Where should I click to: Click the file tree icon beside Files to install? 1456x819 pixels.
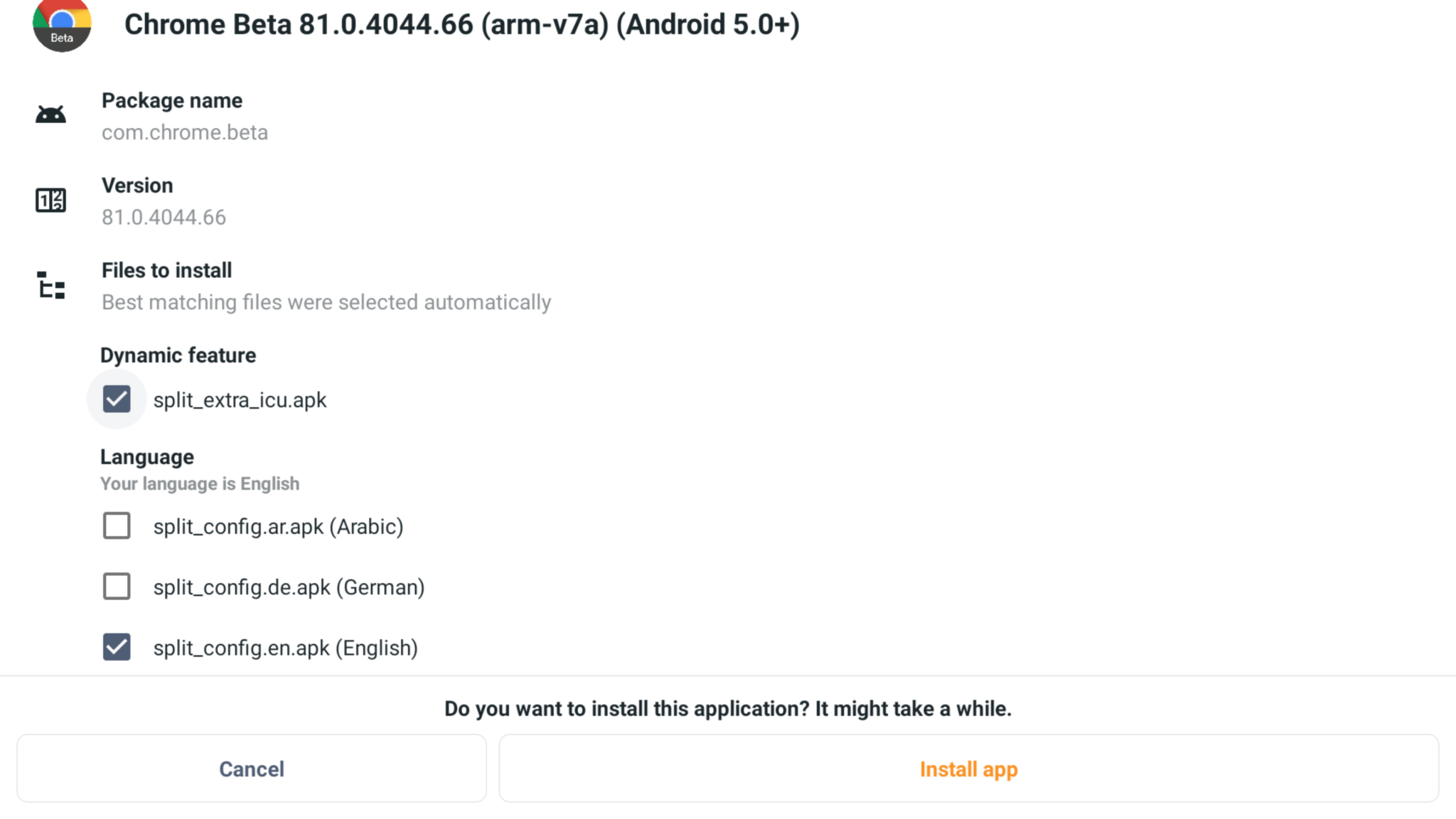pyautogui.click(x=50, y=286)
